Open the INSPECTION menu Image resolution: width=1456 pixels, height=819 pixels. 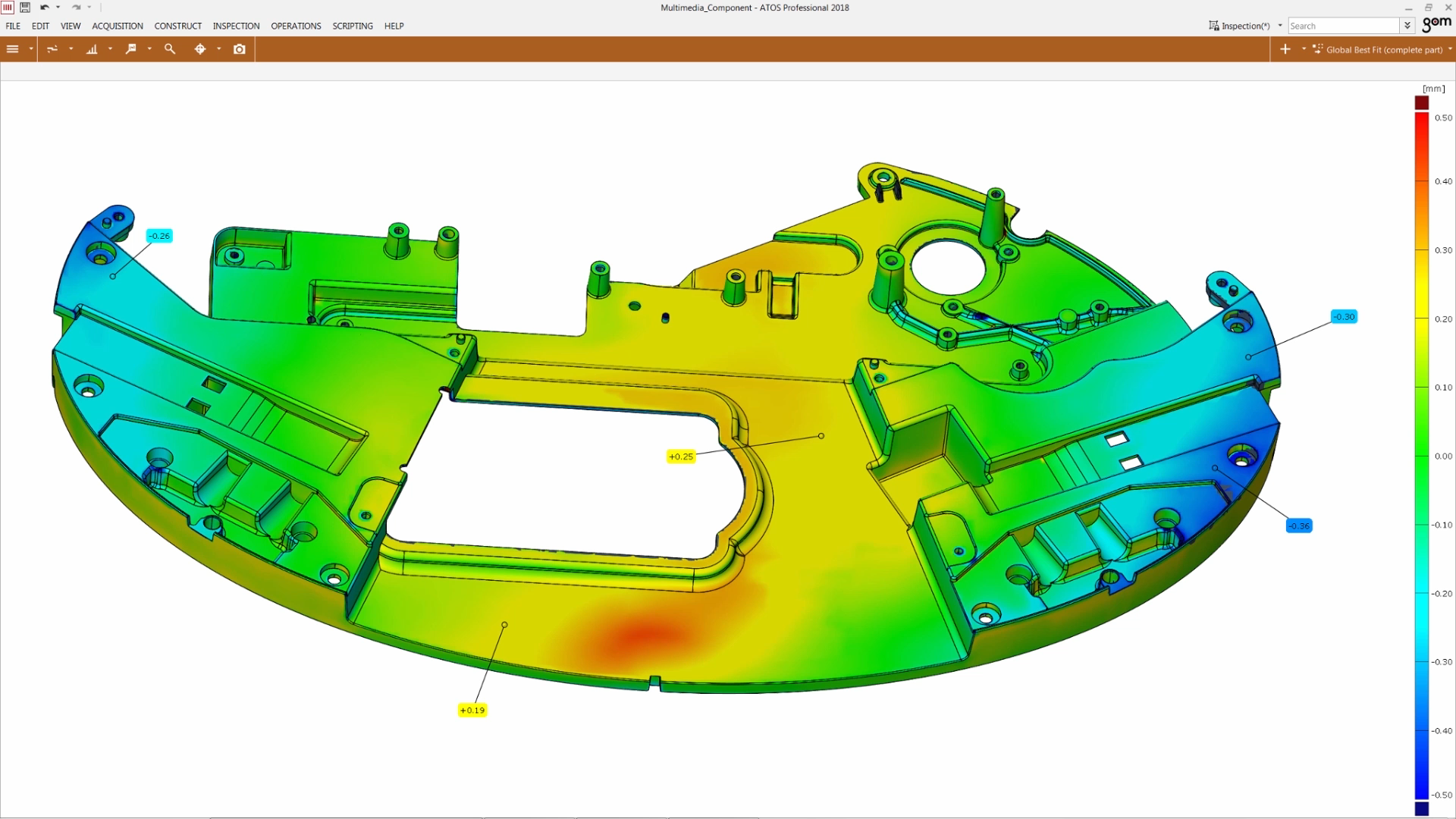pos(236,26)
